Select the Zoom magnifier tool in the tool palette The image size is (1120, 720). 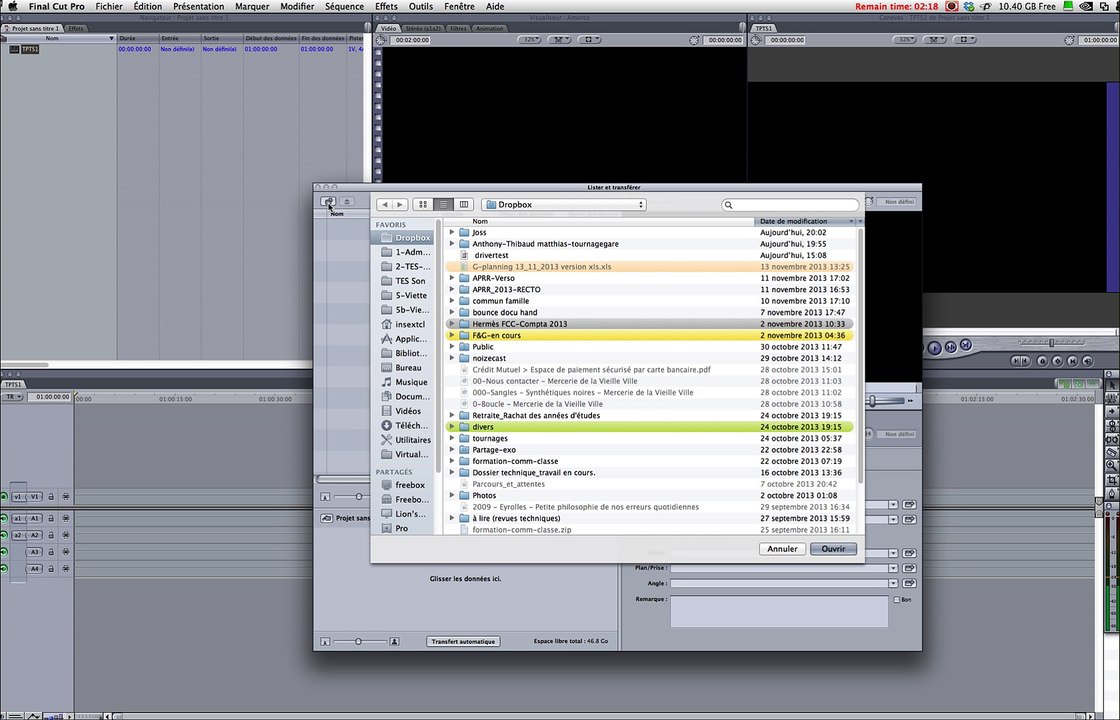1112,466
